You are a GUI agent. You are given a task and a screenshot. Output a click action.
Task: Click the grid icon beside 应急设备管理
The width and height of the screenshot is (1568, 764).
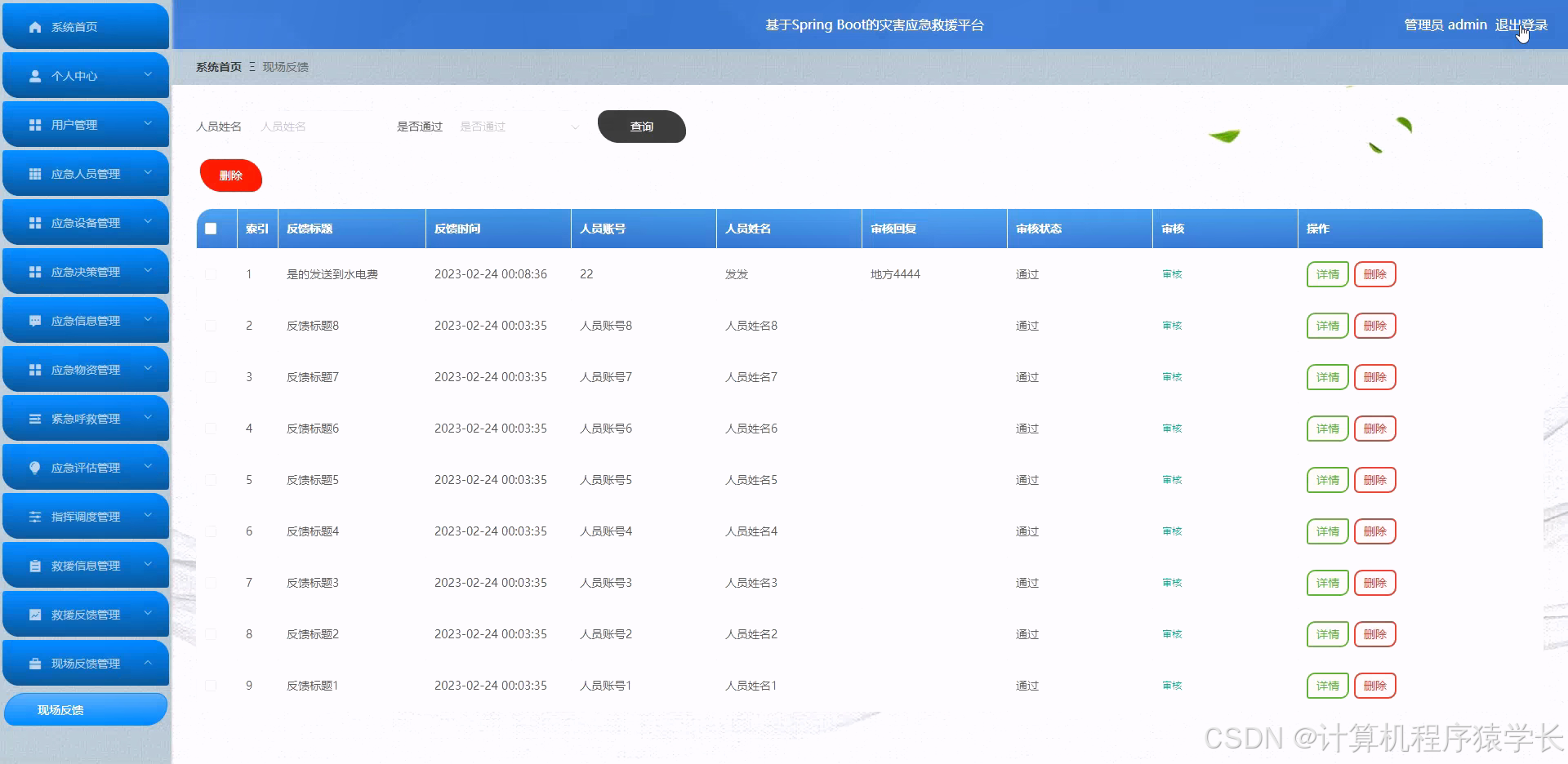35,223
